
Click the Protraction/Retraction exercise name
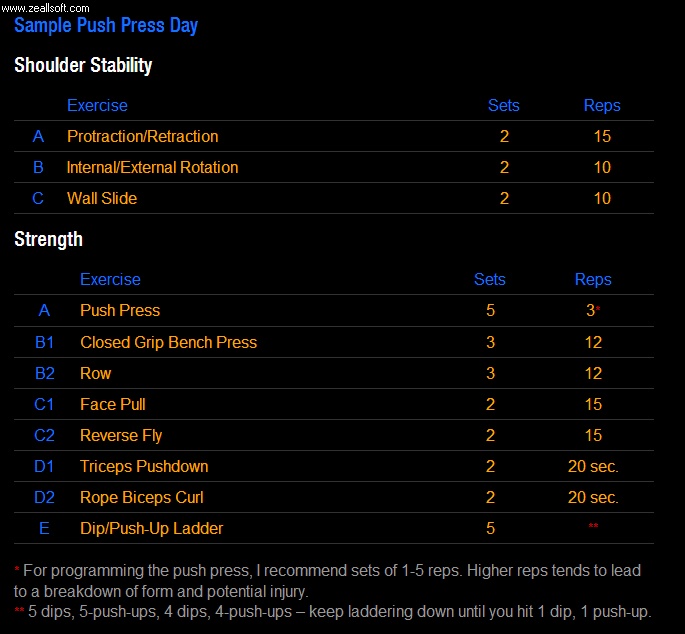point(142,136)
